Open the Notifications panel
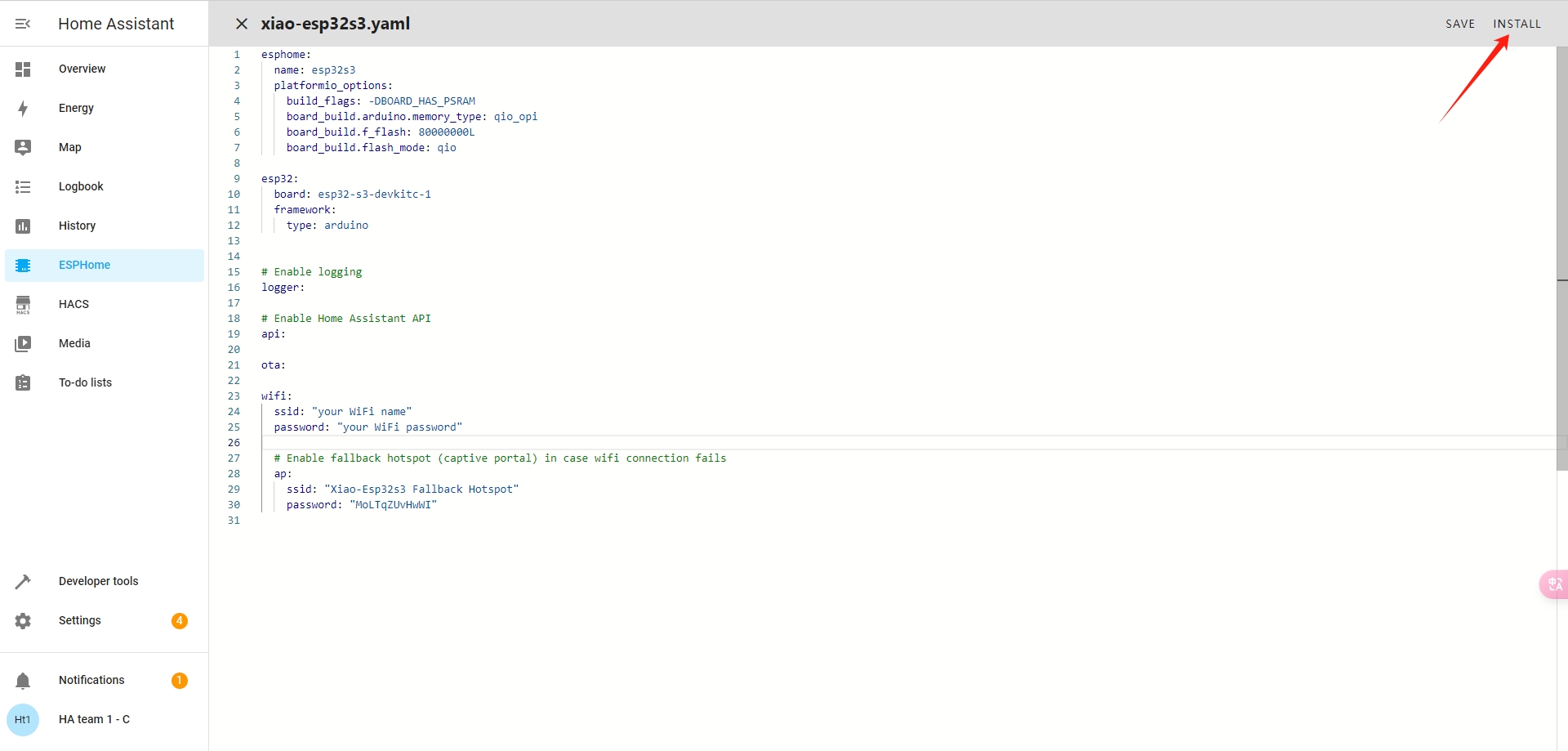Screen dimensions: 1568x751 click(x=105, y=681)
